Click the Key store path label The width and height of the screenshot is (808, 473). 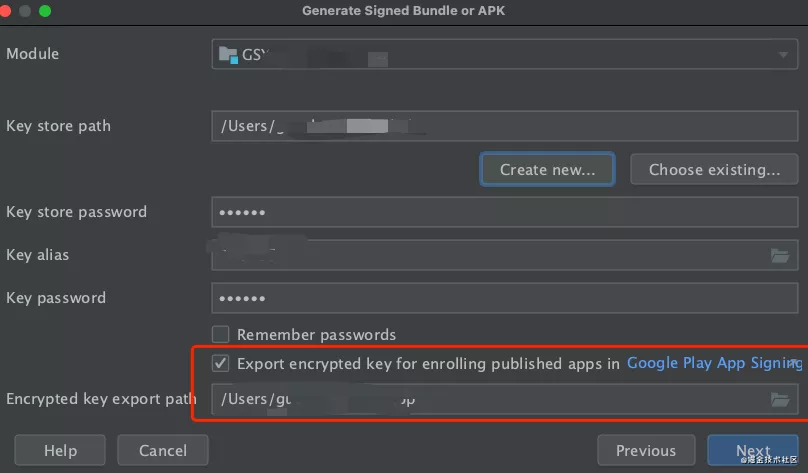tap(58, 126)
